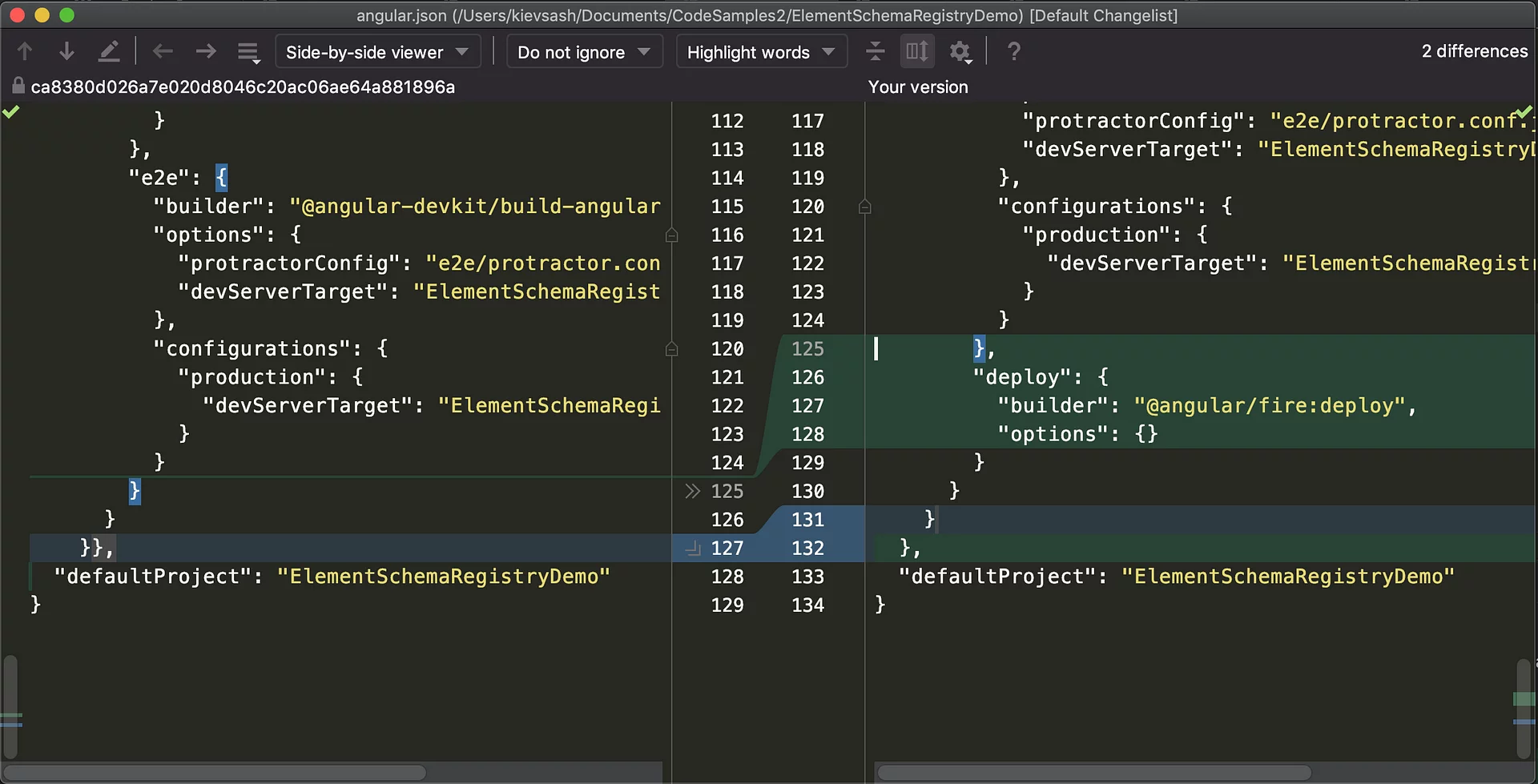This screenshot has width=1538, height=784.
Task: Go to next file with right arrow
Action: (206, 52)
